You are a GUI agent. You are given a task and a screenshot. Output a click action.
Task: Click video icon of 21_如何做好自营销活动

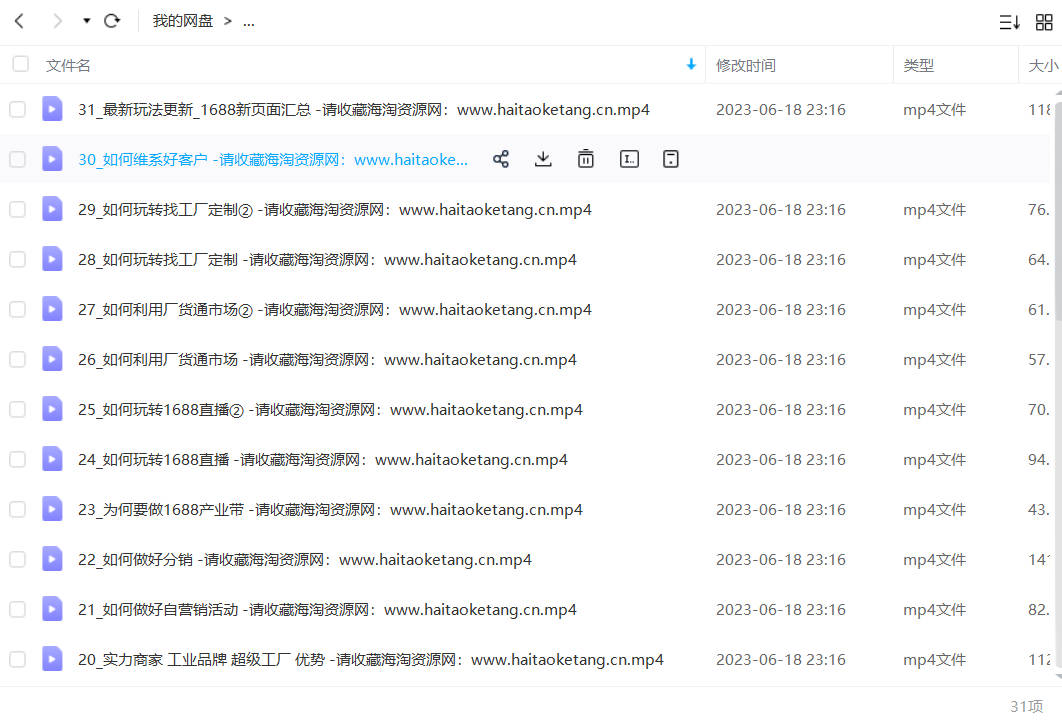tap(52, 609)
